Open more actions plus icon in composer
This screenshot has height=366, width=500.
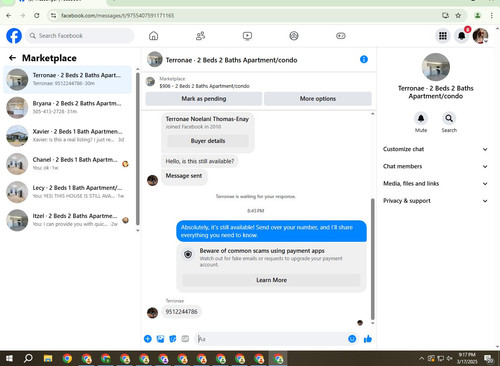148,339
